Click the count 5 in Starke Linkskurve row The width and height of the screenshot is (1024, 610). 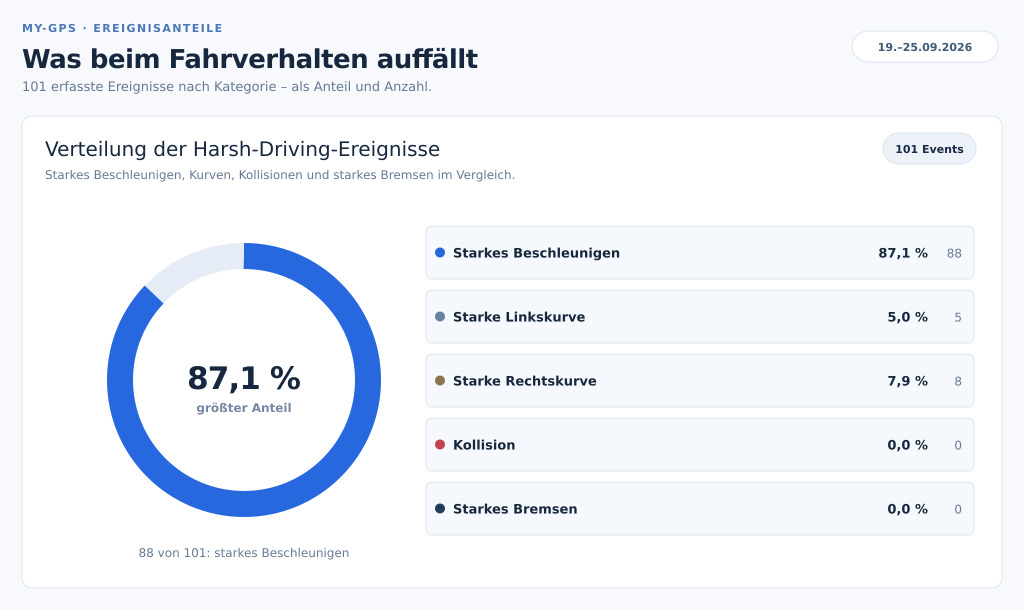pos(958,317)
